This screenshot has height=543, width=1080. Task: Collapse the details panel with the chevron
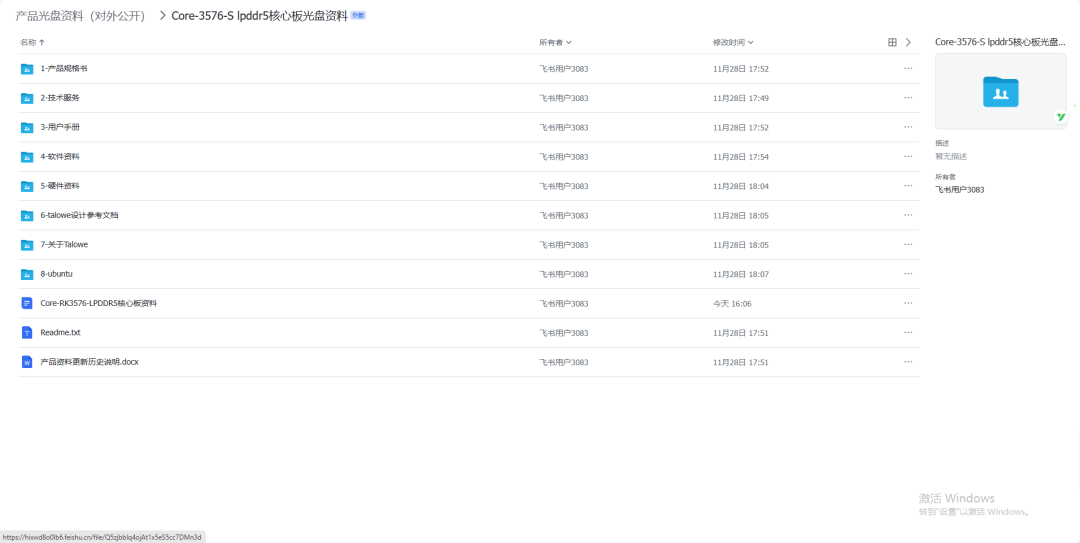pyautogui.click(x=908, y=42)
